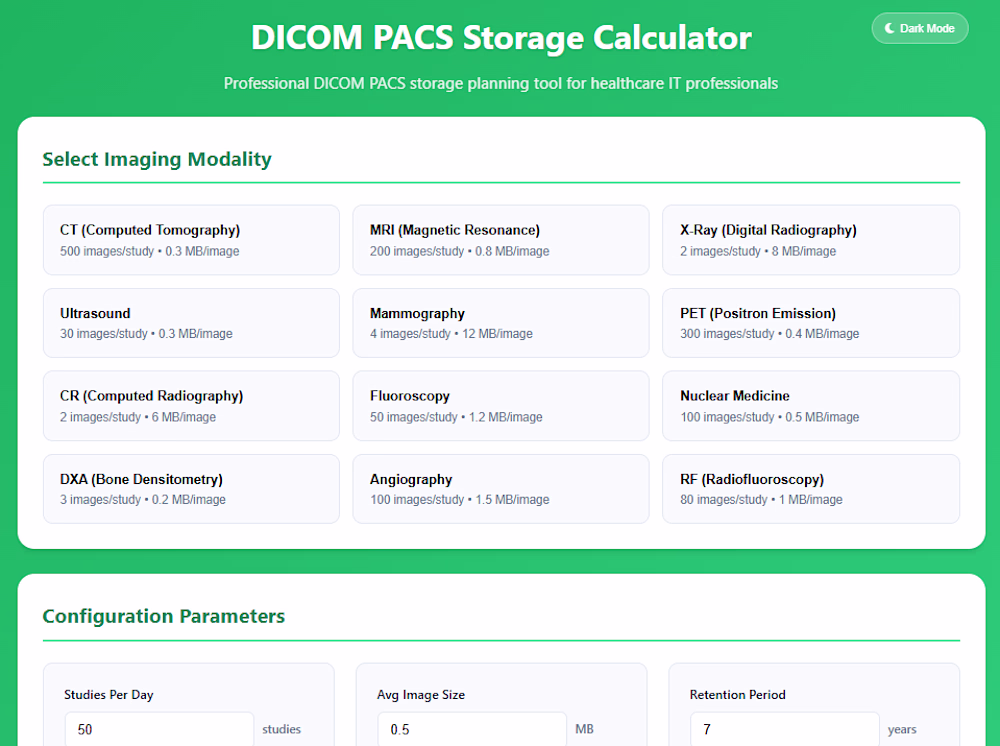This screenshot has height=746, width=1000.
Task: Select PET (Positron Emission) modality
Action: [x=810, y=323]
